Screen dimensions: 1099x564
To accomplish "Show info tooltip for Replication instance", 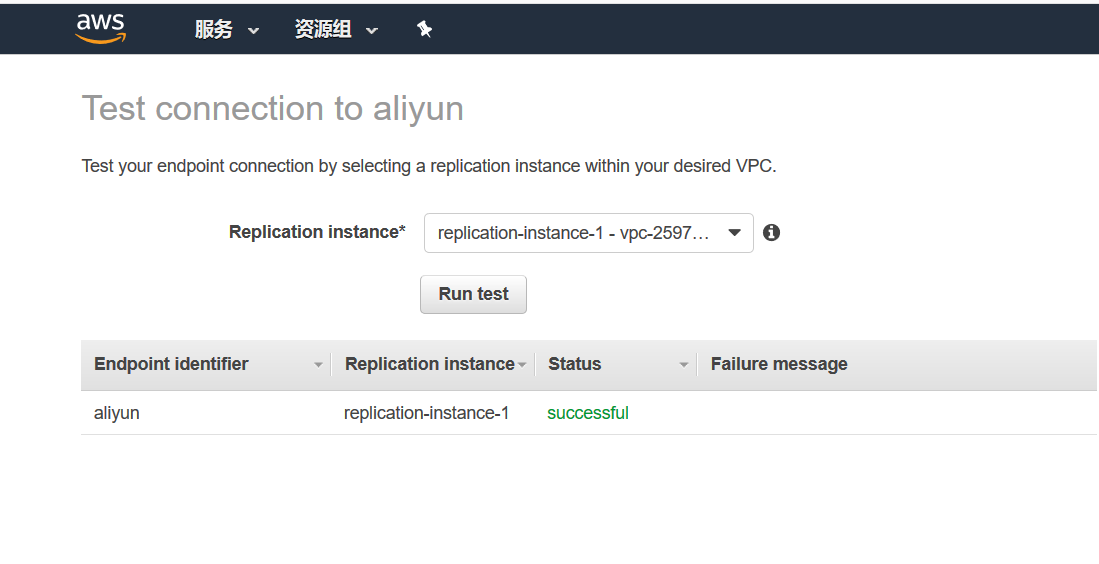I will (x=771, y=233).
